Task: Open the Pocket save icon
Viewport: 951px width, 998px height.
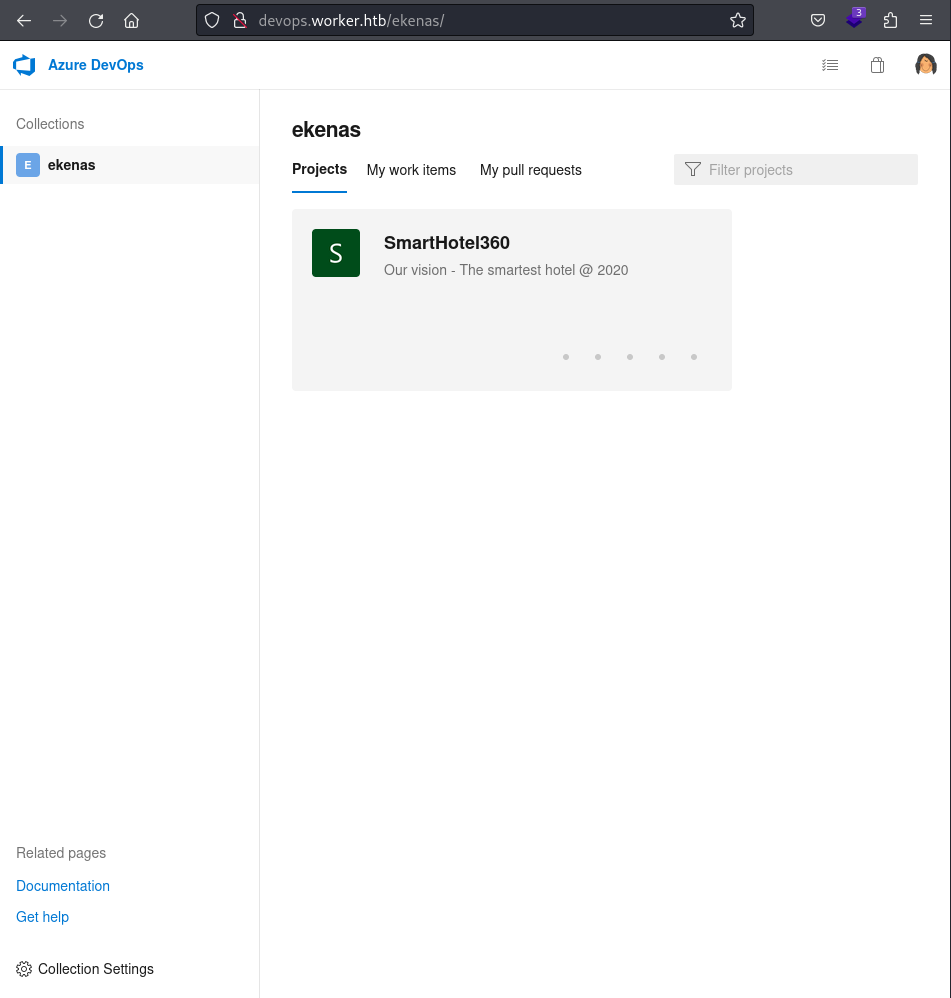Action: pos(818,20)
